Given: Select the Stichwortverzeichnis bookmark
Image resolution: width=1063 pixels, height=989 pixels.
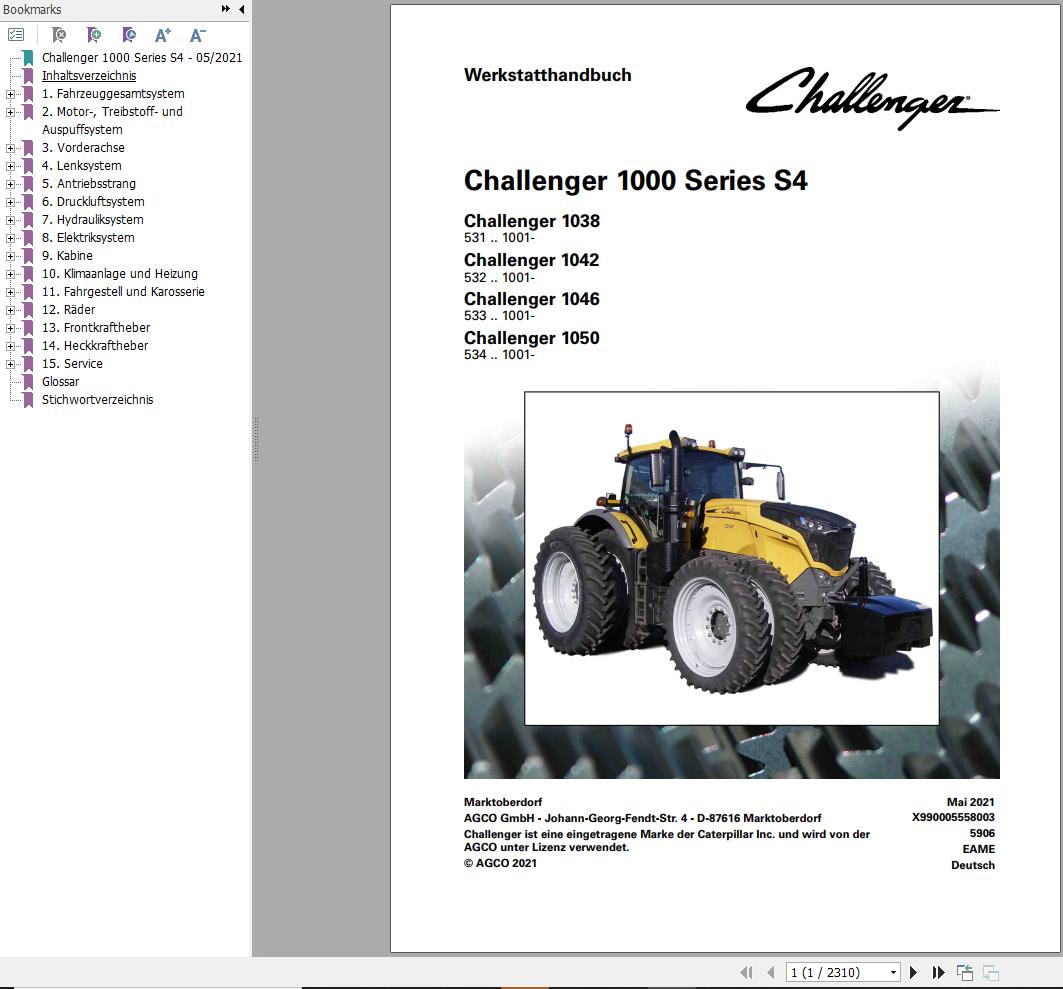Looking at the screenshot, I should click(x=98, y=400).
